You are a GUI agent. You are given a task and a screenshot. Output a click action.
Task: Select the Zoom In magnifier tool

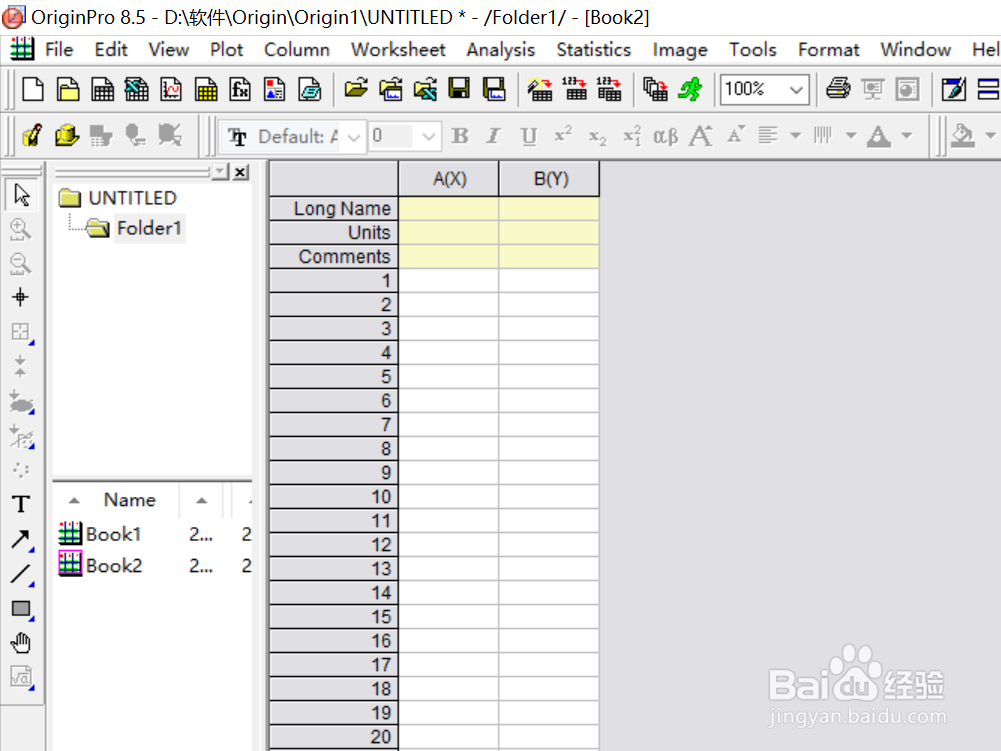click(x=20, y=229)
